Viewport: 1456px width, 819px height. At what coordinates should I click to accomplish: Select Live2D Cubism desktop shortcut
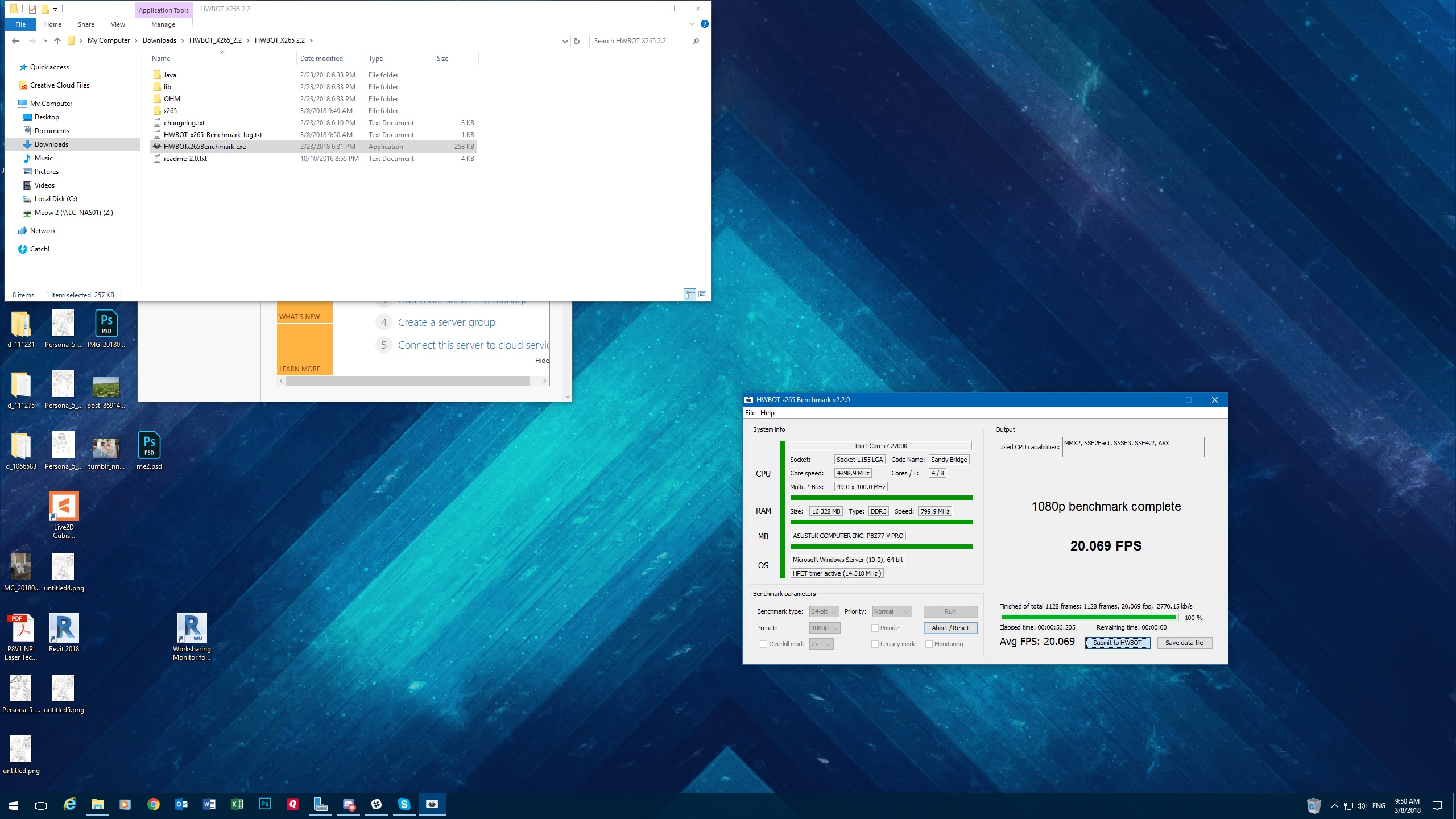coord(64,515)
